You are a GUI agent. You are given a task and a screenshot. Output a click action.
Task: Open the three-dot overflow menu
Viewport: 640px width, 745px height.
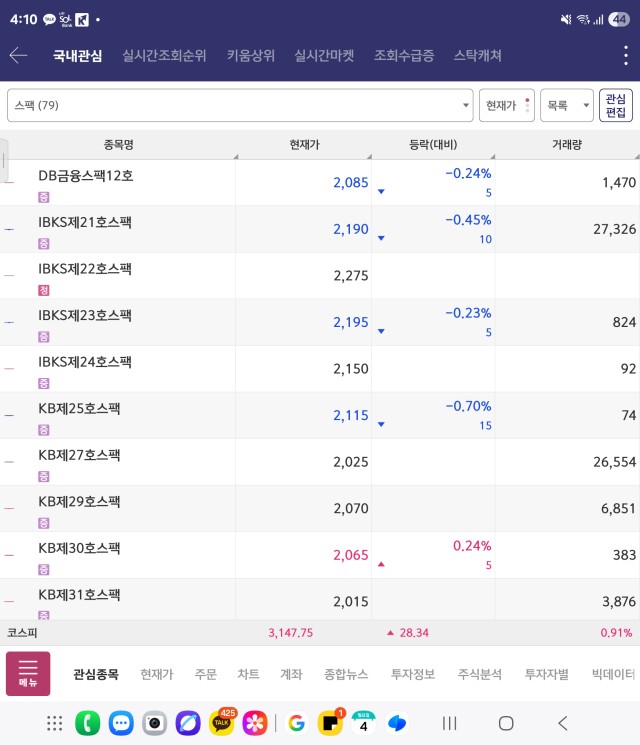coord(626,56)
